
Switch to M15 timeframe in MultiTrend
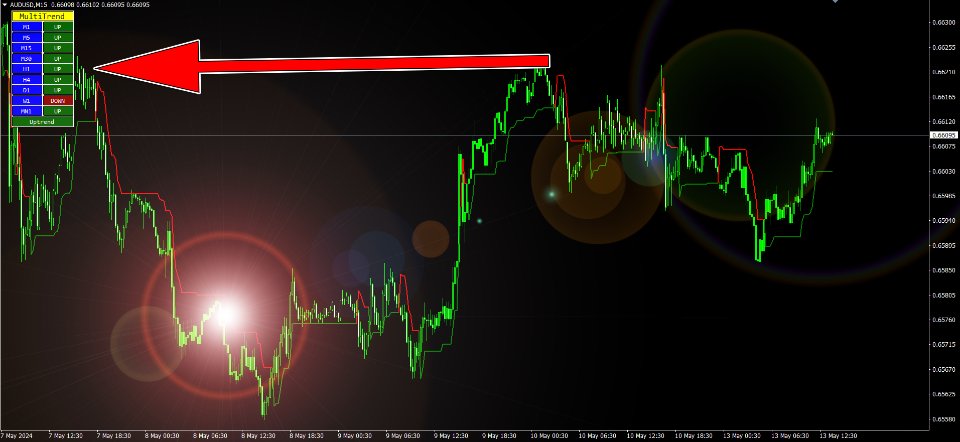click(x=27, y=48)
